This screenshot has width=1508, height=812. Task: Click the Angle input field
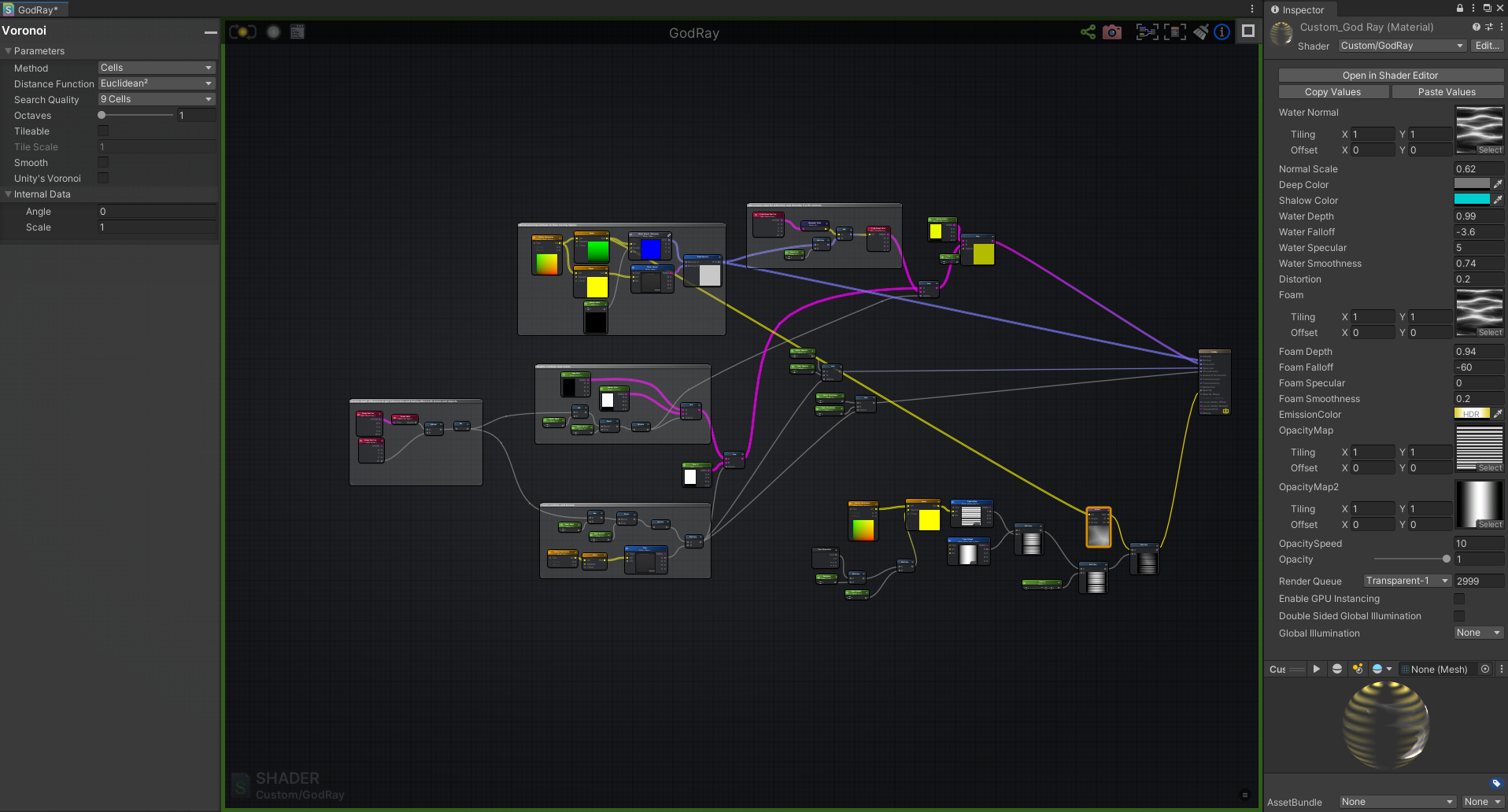[157, 211]
